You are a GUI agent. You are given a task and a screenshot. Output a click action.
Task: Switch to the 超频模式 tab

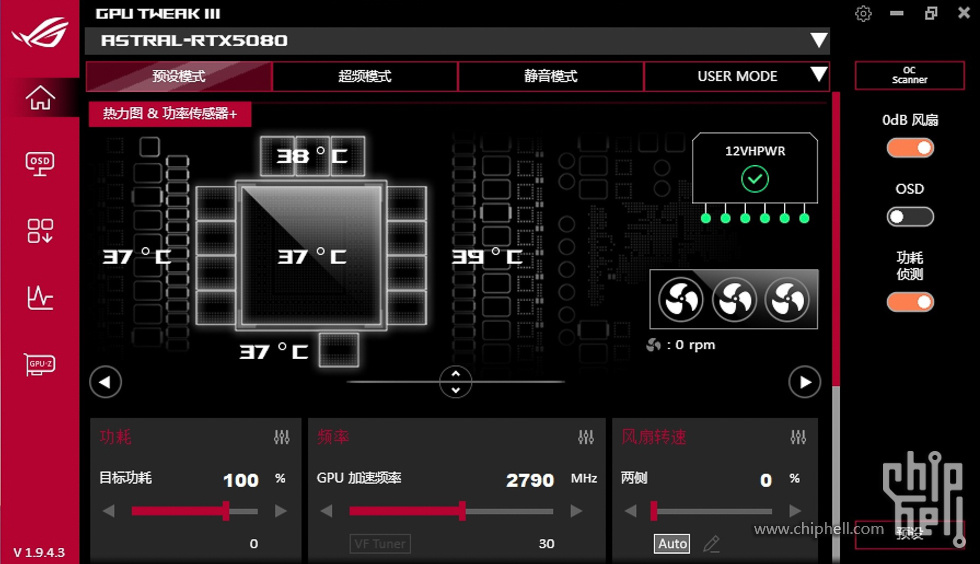tap(365, 76)
